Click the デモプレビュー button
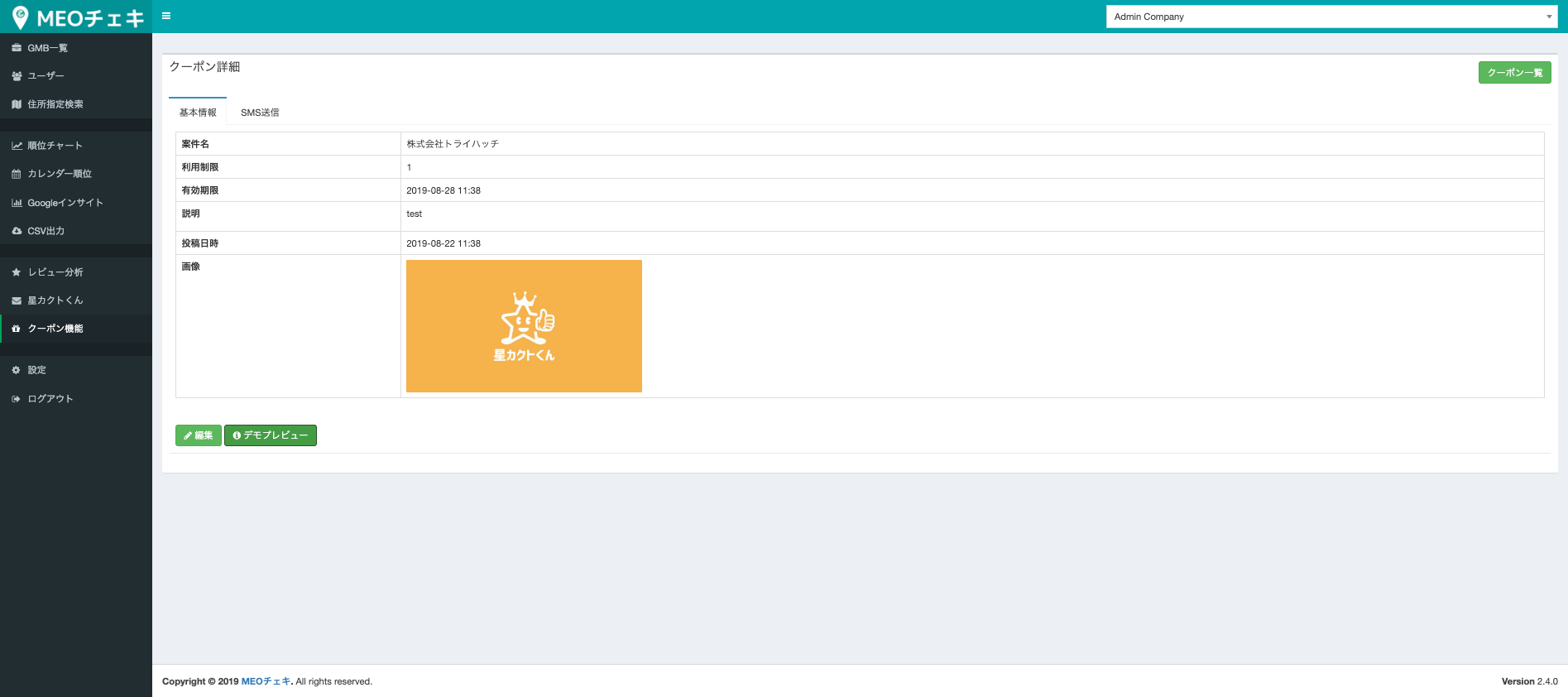 (x=271, y=435)
